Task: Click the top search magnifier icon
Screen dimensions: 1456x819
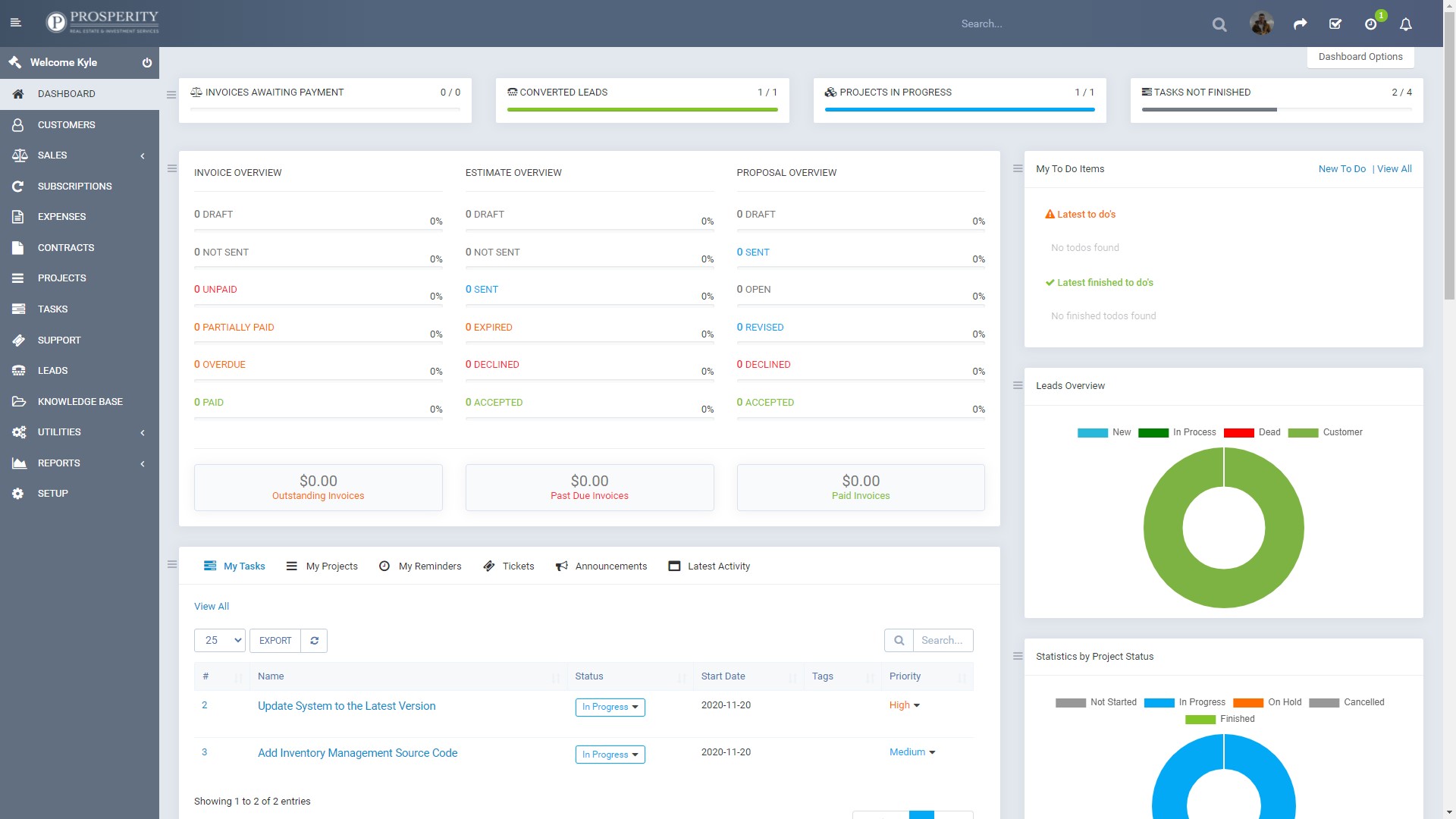Action: coord(1219,24)
